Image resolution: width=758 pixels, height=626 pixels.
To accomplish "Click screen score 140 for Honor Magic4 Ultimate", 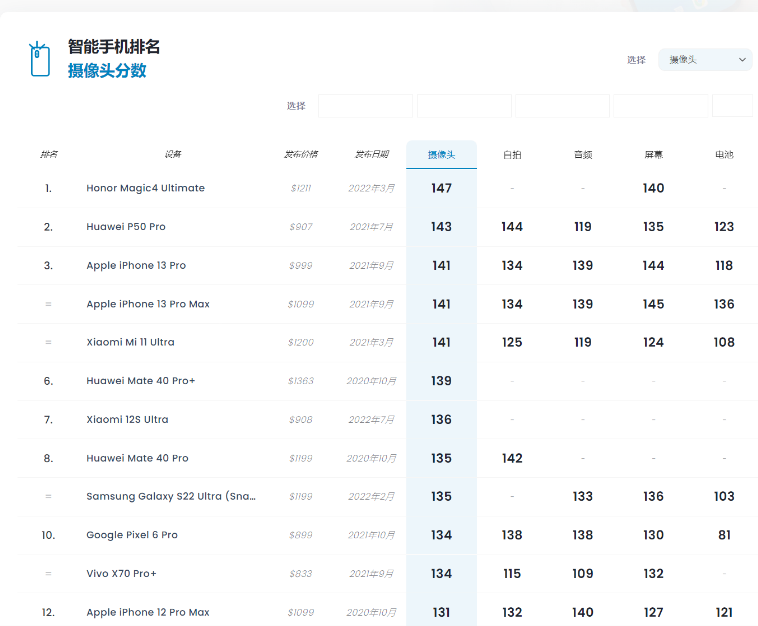I will [x=654, y=188].
